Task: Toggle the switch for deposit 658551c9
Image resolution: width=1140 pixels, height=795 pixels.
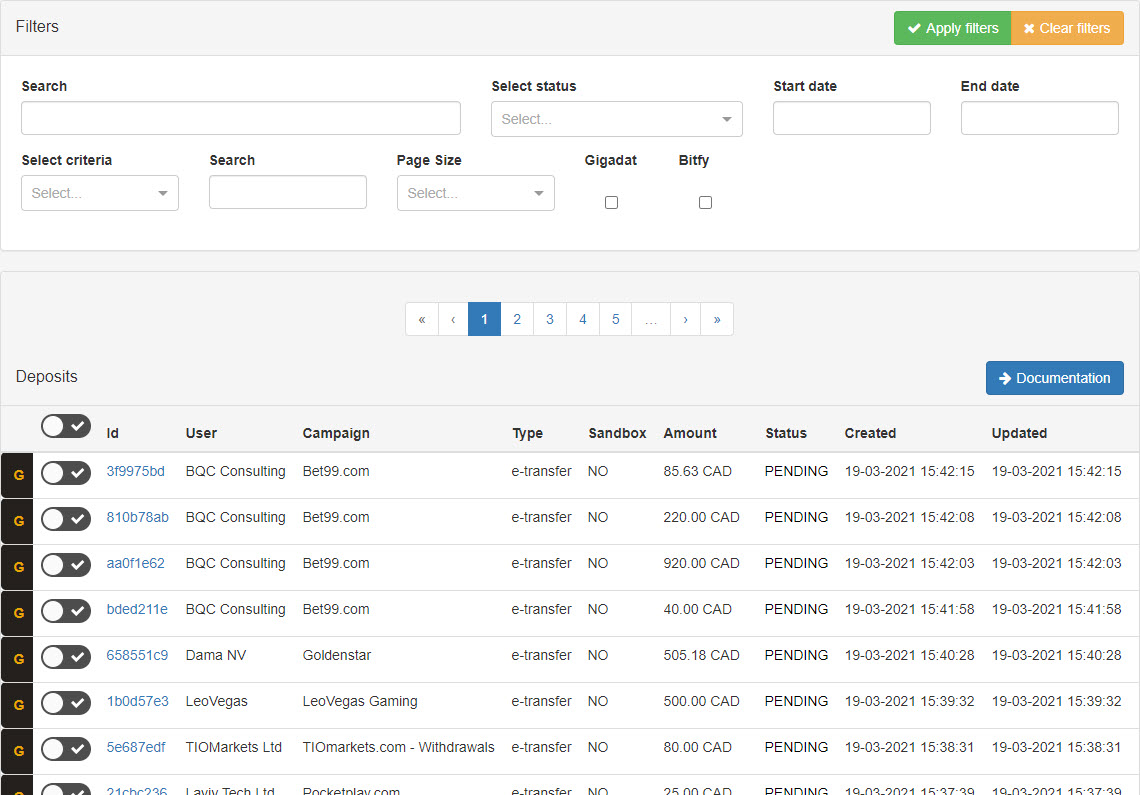Action: (x=65, y=657)
